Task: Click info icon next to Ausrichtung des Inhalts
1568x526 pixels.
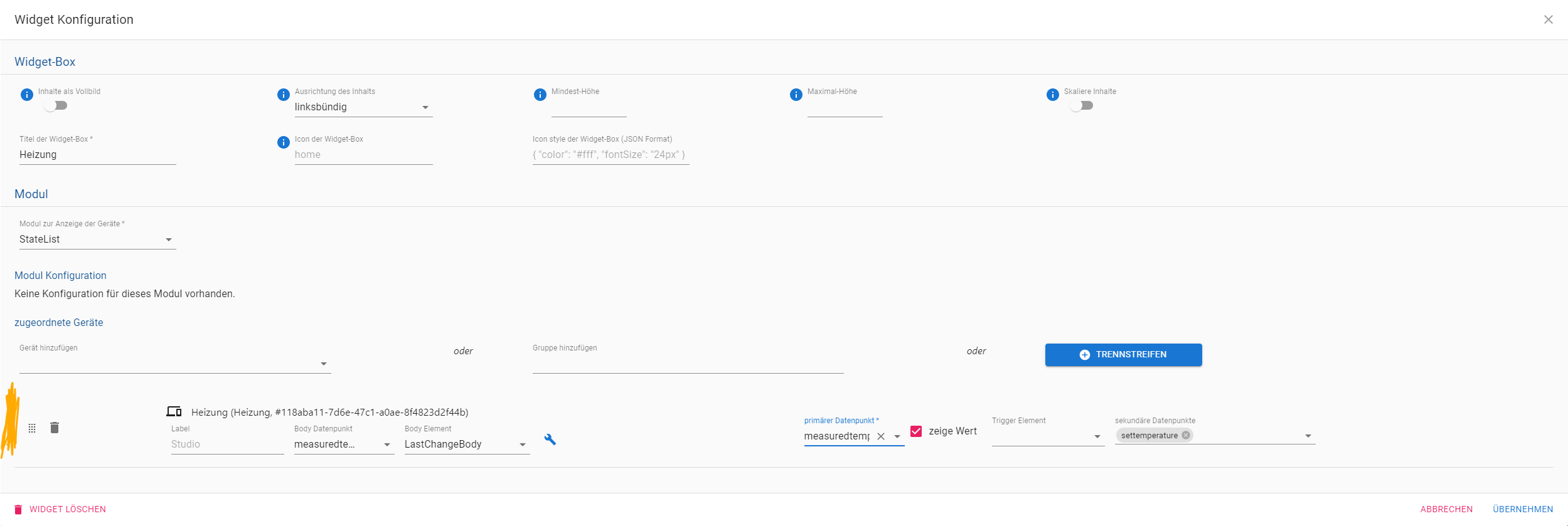Action: (x=284, y=95)
